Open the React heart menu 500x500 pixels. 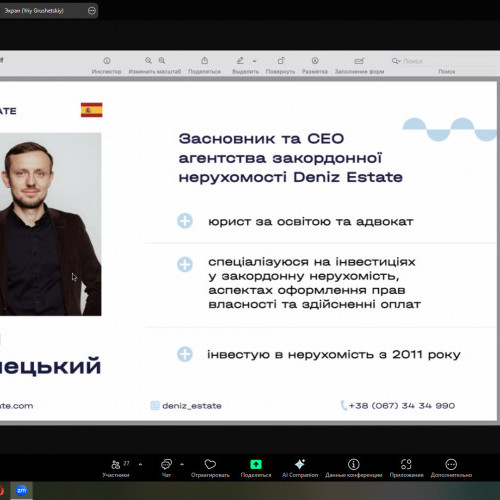click(x=210, y=468)
